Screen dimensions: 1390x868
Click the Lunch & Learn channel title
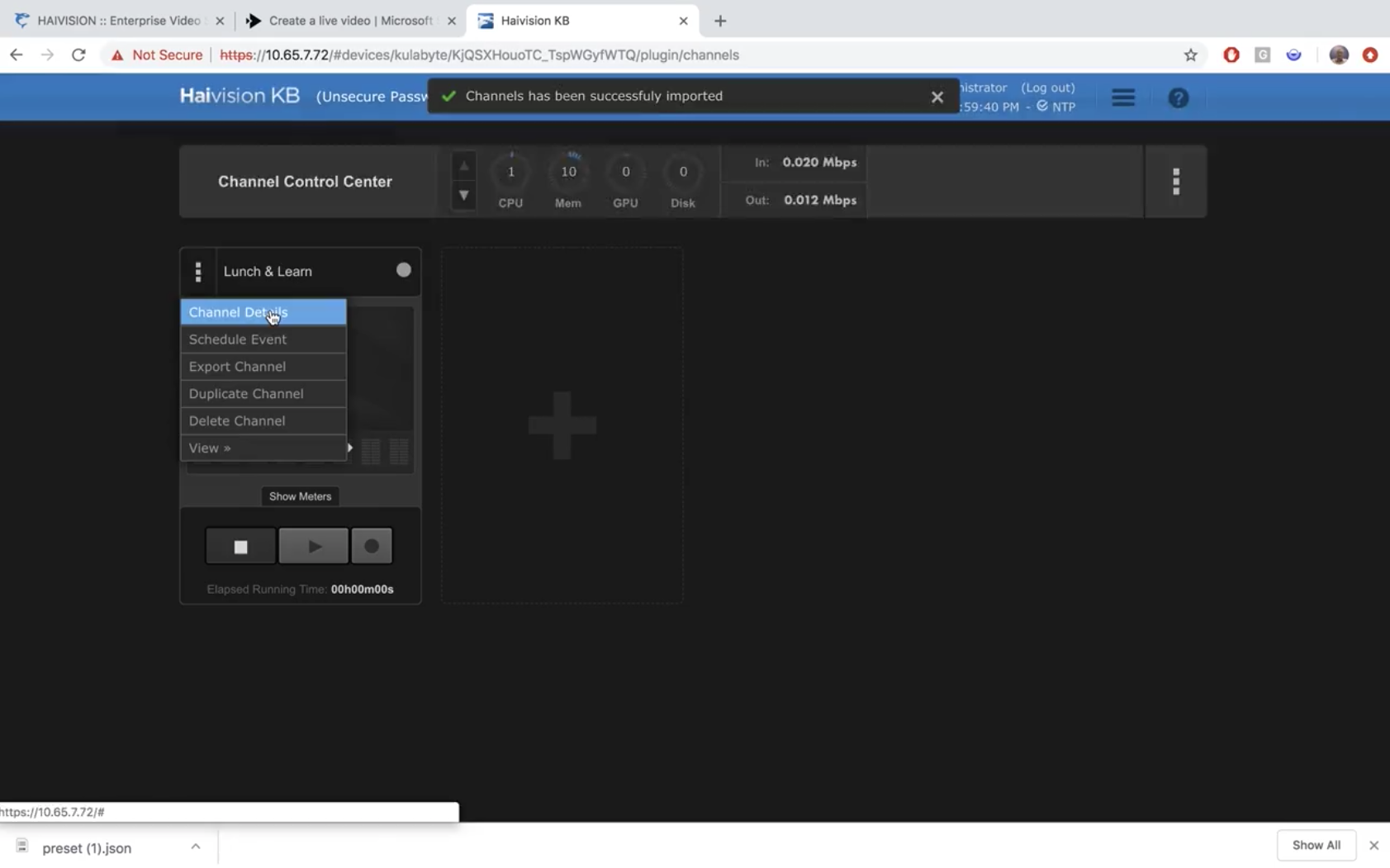pos(268,272)
